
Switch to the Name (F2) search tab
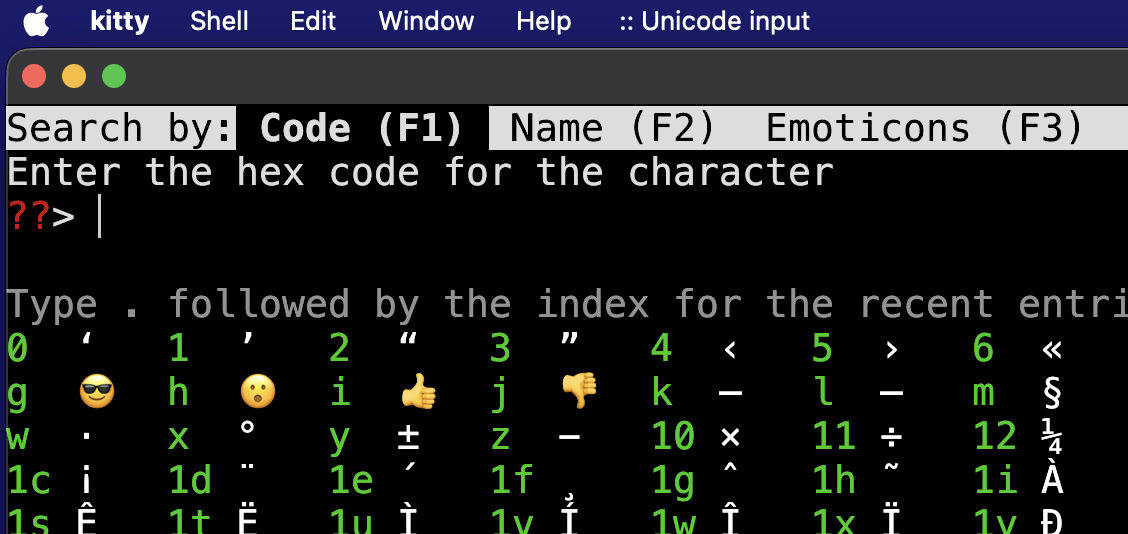click(x=613, y=128)
